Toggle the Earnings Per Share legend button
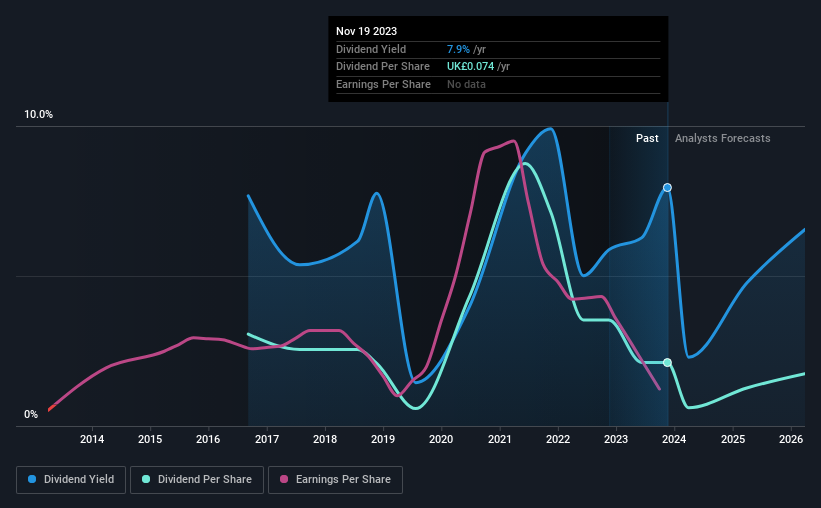Image resolution: width=821 pixels, height=508 pixels. [x=335, y=480]
